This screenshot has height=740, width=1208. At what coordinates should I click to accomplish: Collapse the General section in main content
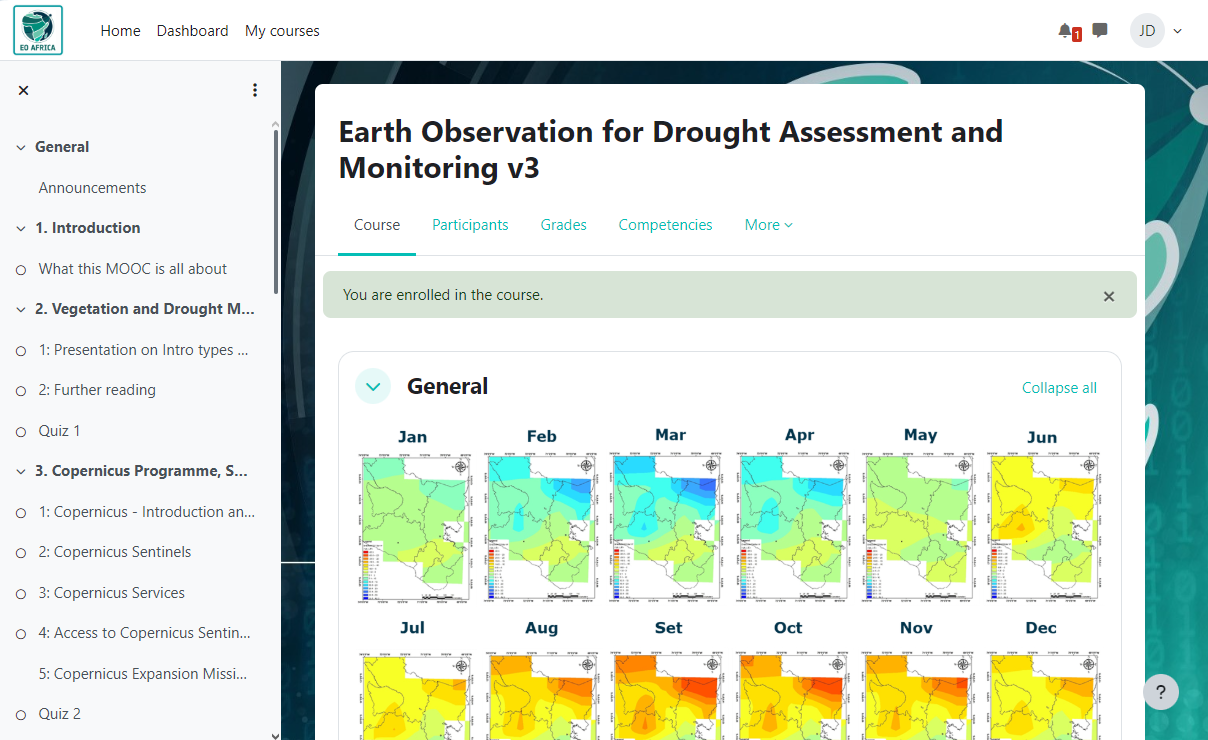[x=373, y=386]
